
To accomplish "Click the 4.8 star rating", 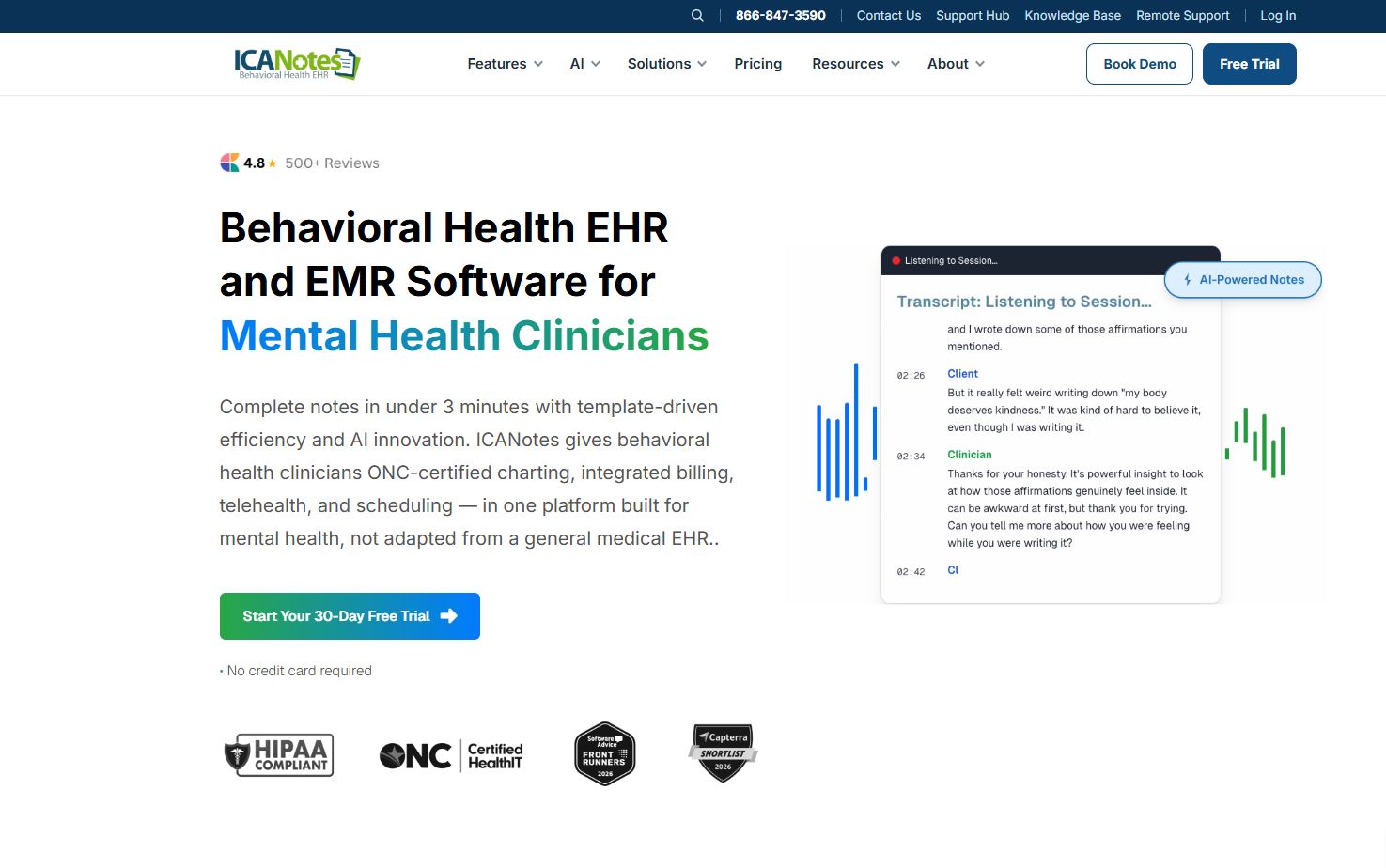I will (x=260, y=163).
